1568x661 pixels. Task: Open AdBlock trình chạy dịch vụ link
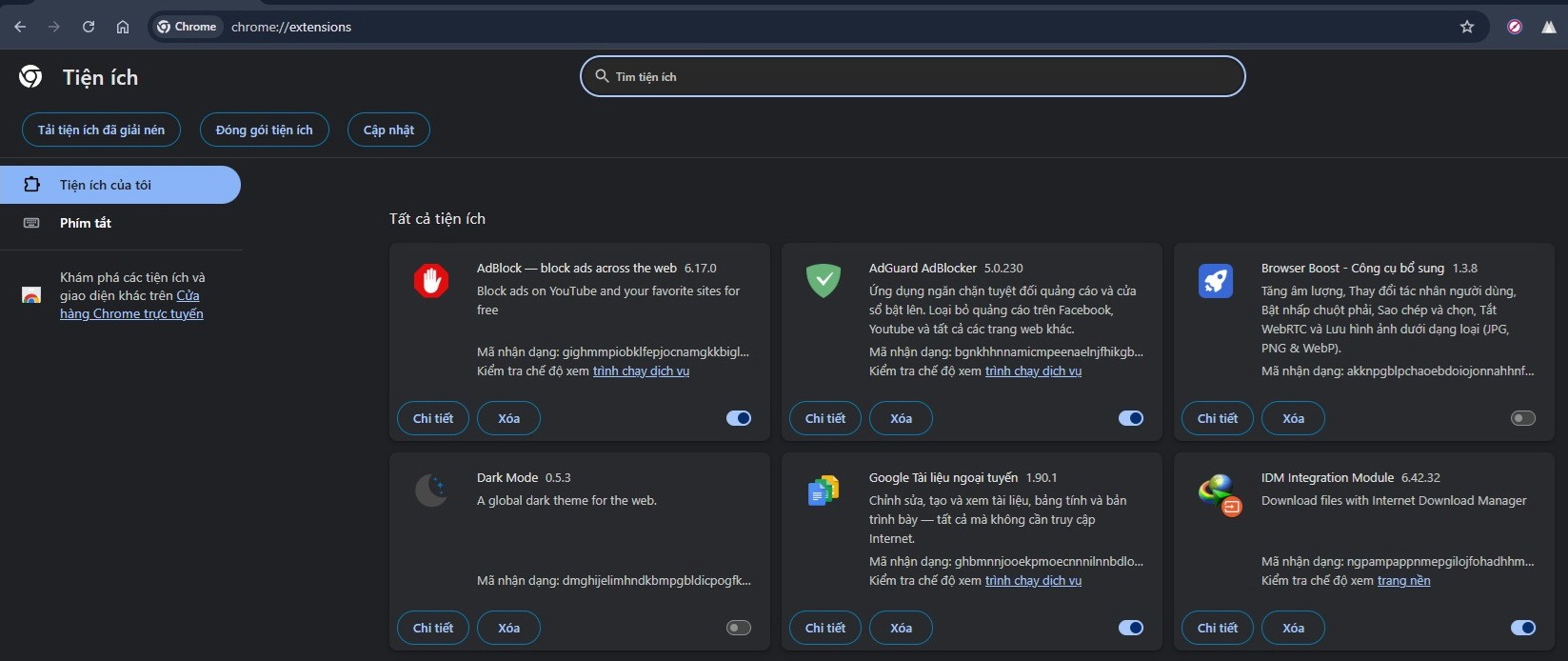pos(641,371)
